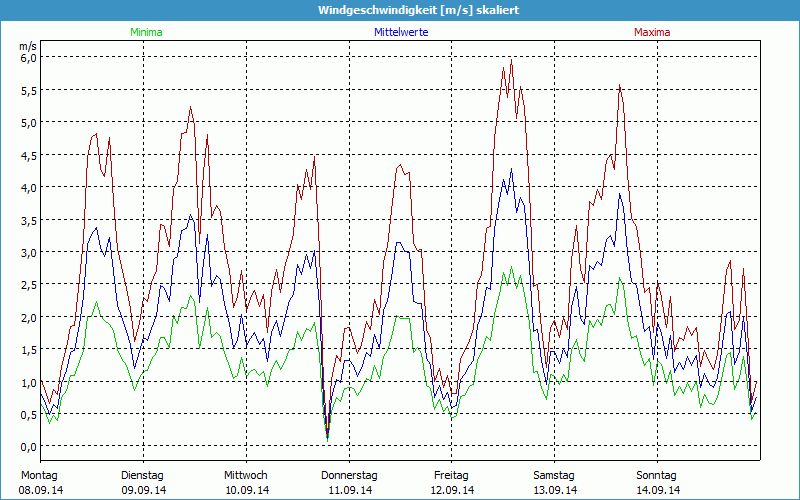800x500 pixels.
Task: Click the chart title Windgeschwindigkeit [m/s] skaliert
Action: [418, 10]
